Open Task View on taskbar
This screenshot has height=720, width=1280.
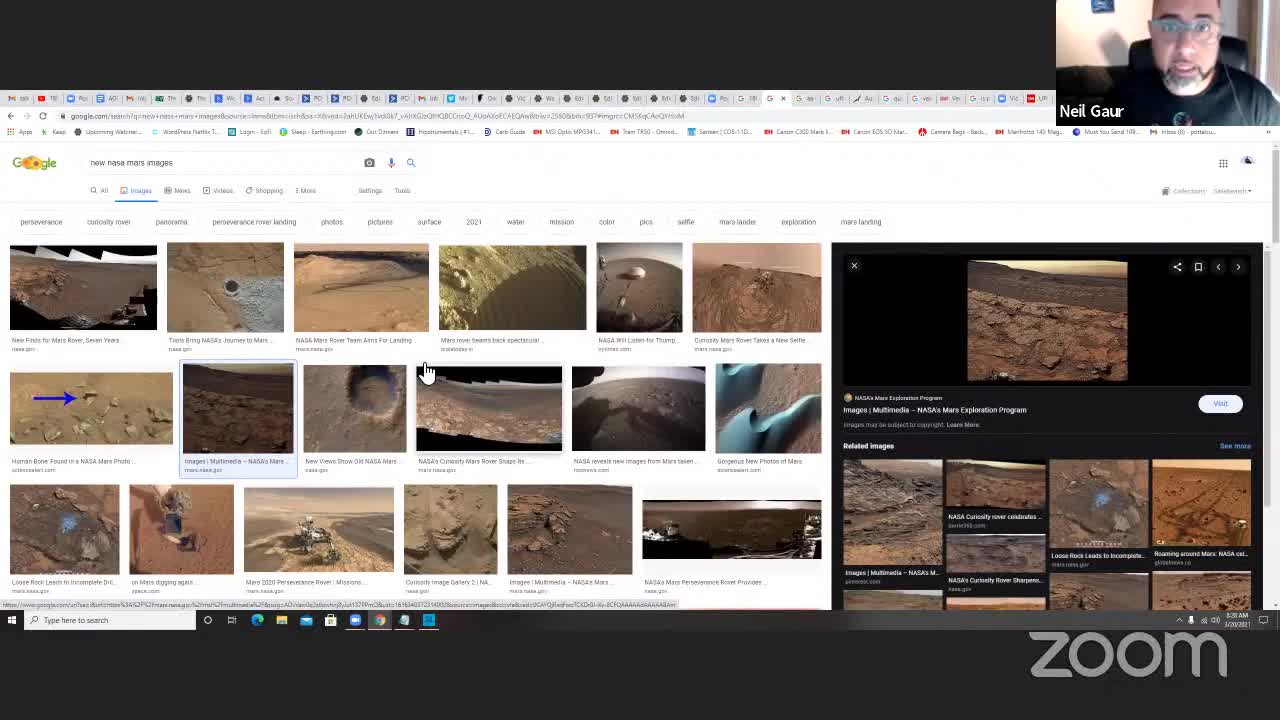tap(232, 620)
